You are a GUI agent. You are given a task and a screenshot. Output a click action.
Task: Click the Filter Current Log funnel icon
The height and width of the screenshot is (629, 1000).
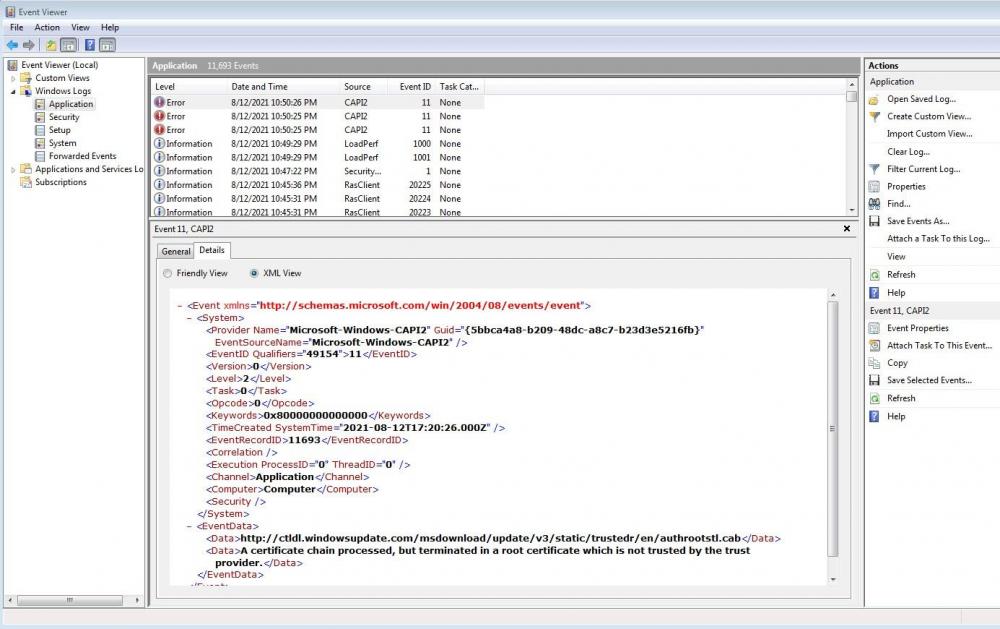click(875, 169)
